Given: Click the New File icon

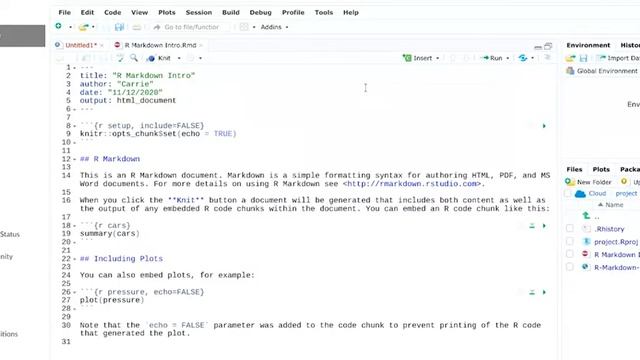Looking at the screenshot, I should coord(59,27).
